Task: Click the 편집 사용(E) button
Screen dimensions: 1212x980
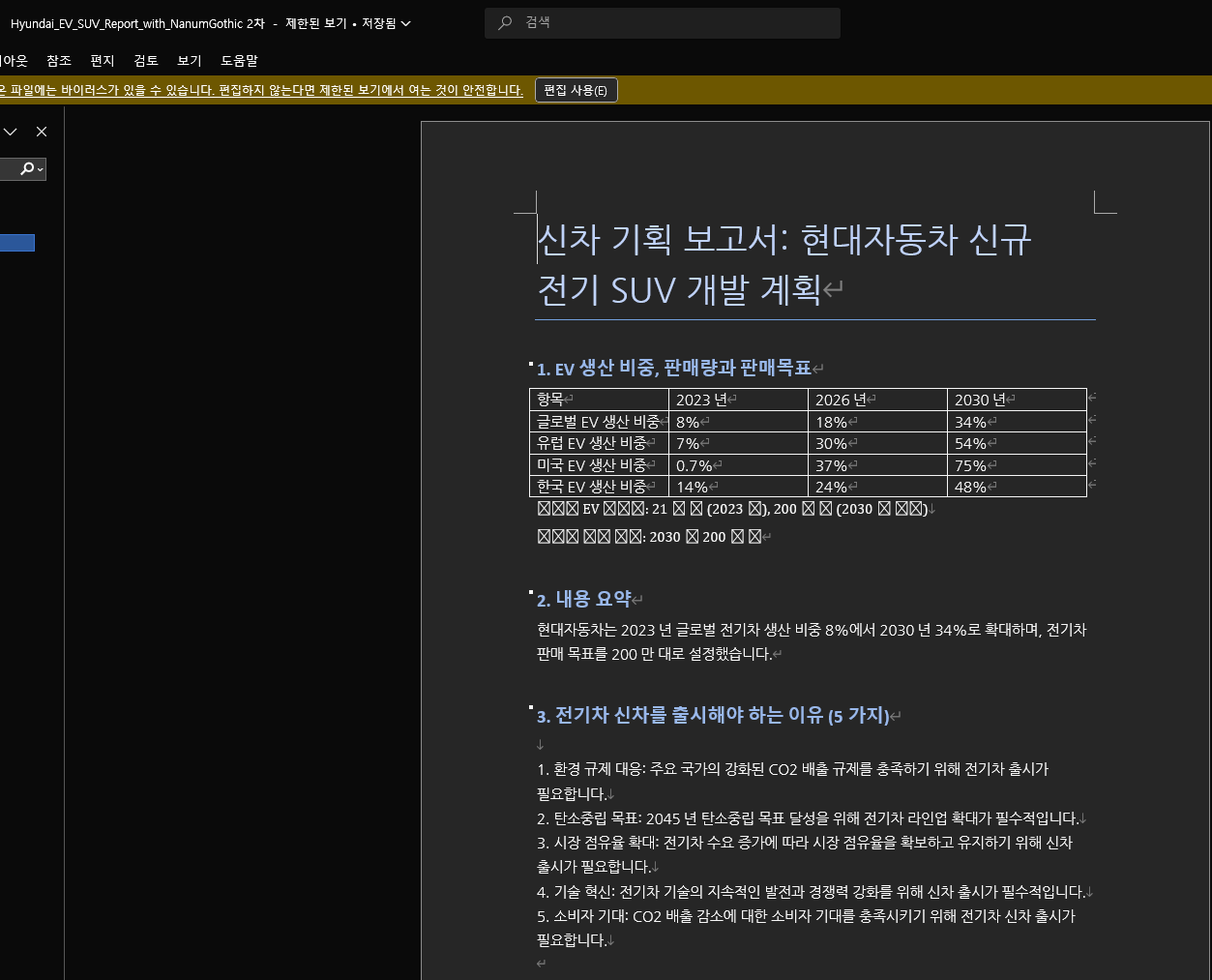Action: [576, 90]
